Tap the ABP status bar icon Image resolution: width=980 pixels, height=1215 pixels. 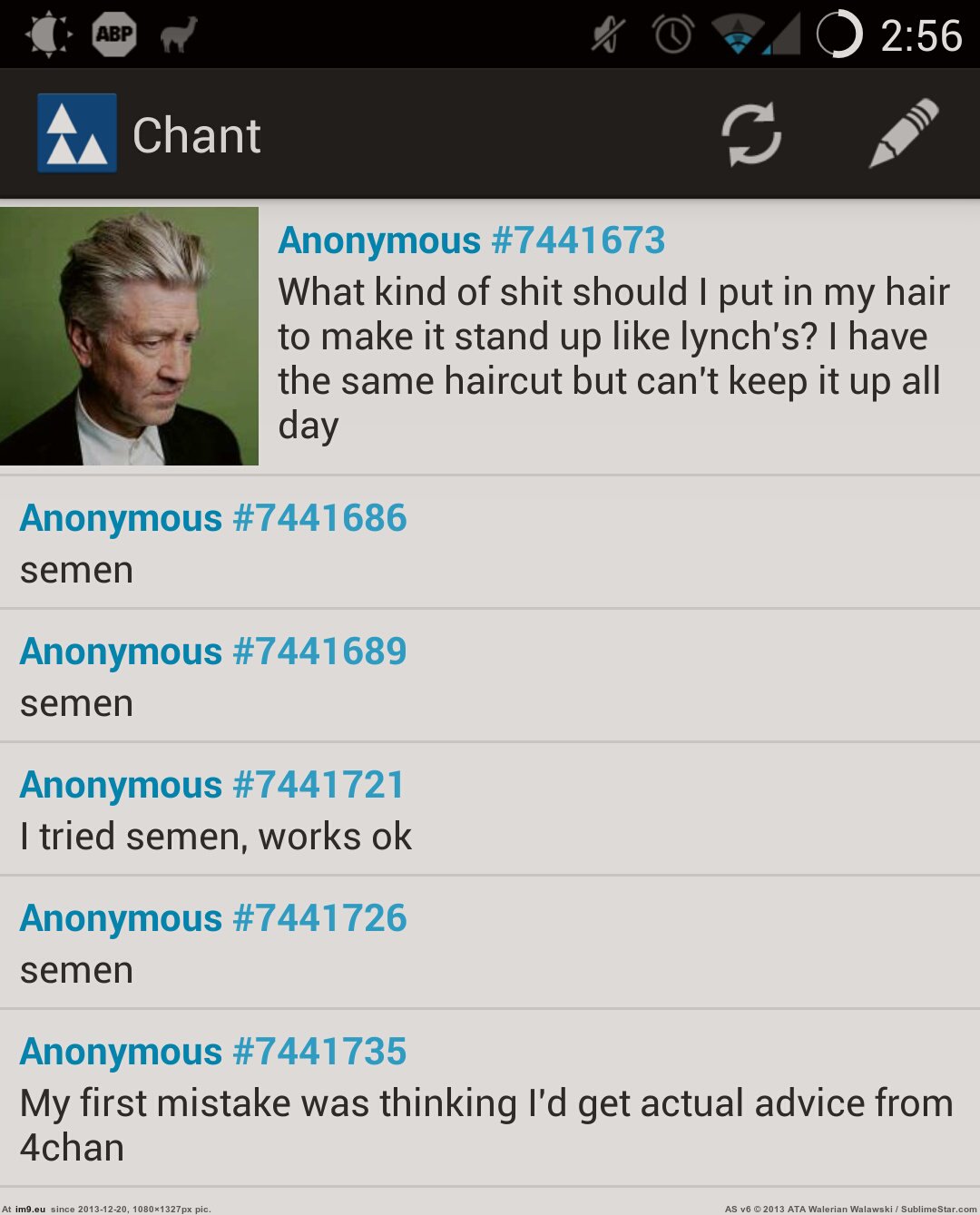pos(114,34)
